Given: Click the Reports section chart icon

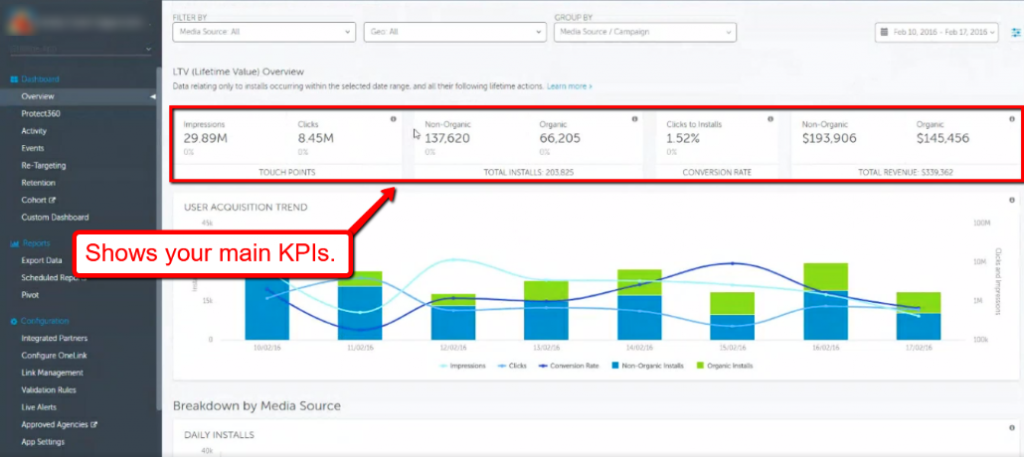Looking at the screenshot, I should (14, 244).
